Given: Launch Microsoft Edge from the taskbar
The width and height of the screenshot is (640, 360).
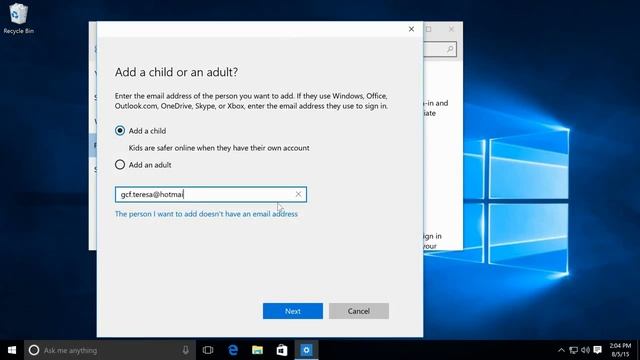Looking at the screenshot, I should coord(233,350).
